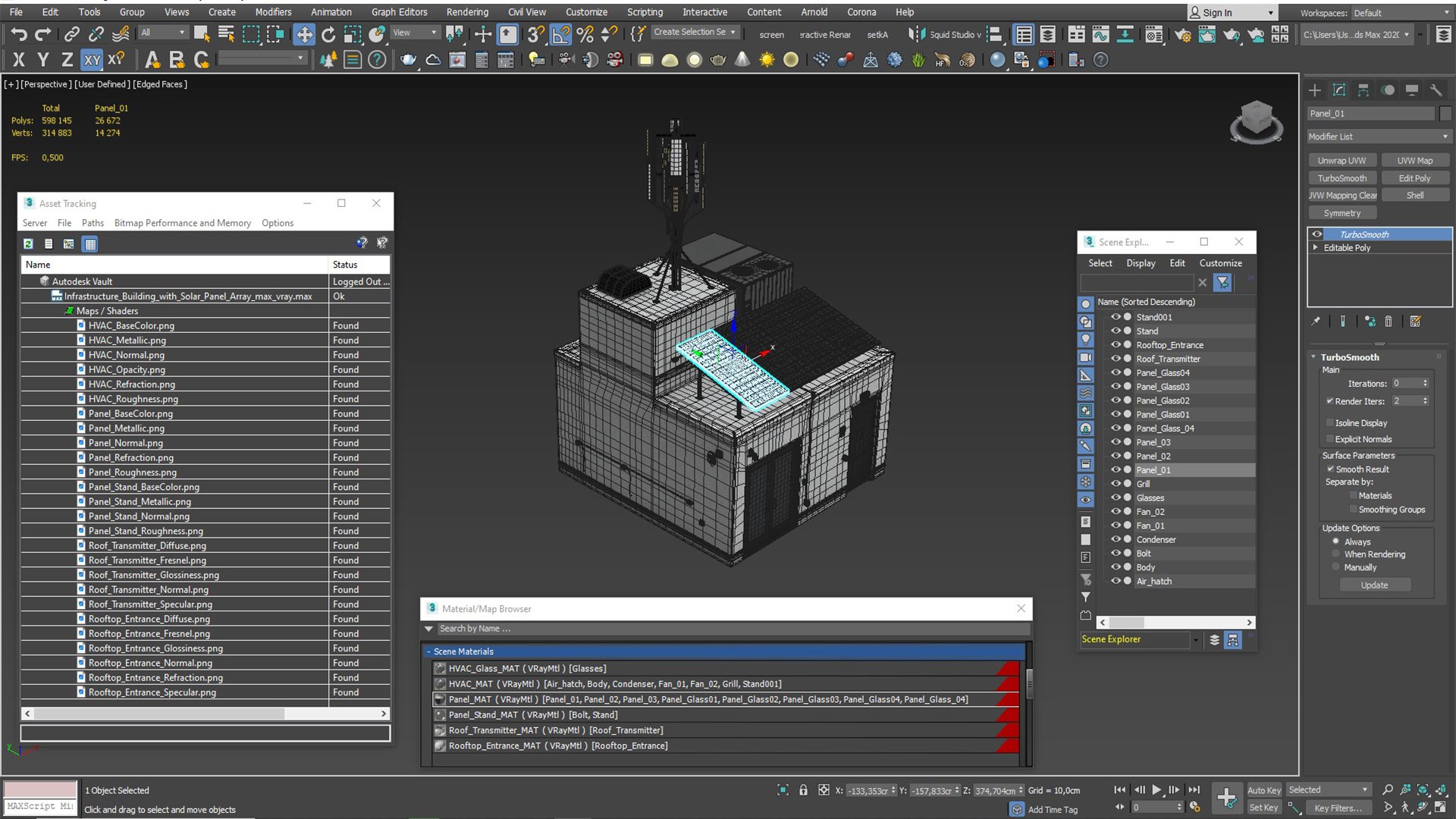This screenshot has height=819, width=1456.
Task: Click the Update button in TurboSmooth
Action: pos(1374,585)
